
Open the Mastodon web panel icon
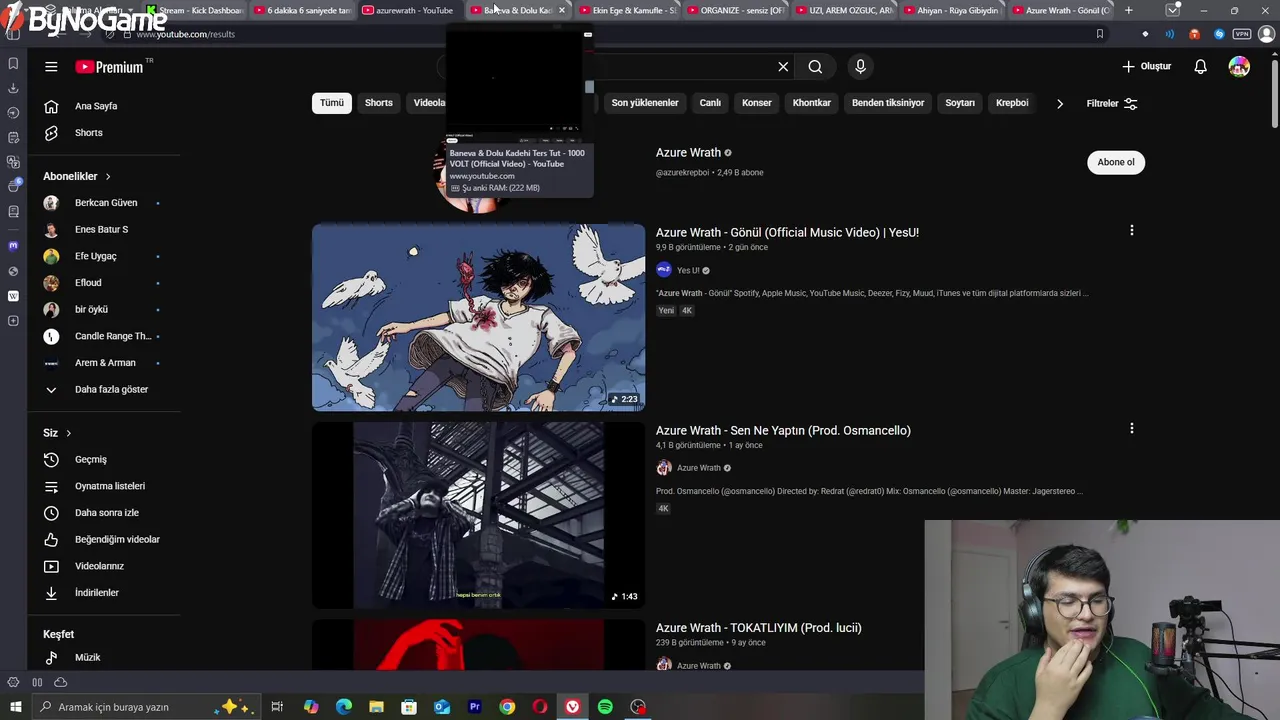click(13, 245)
